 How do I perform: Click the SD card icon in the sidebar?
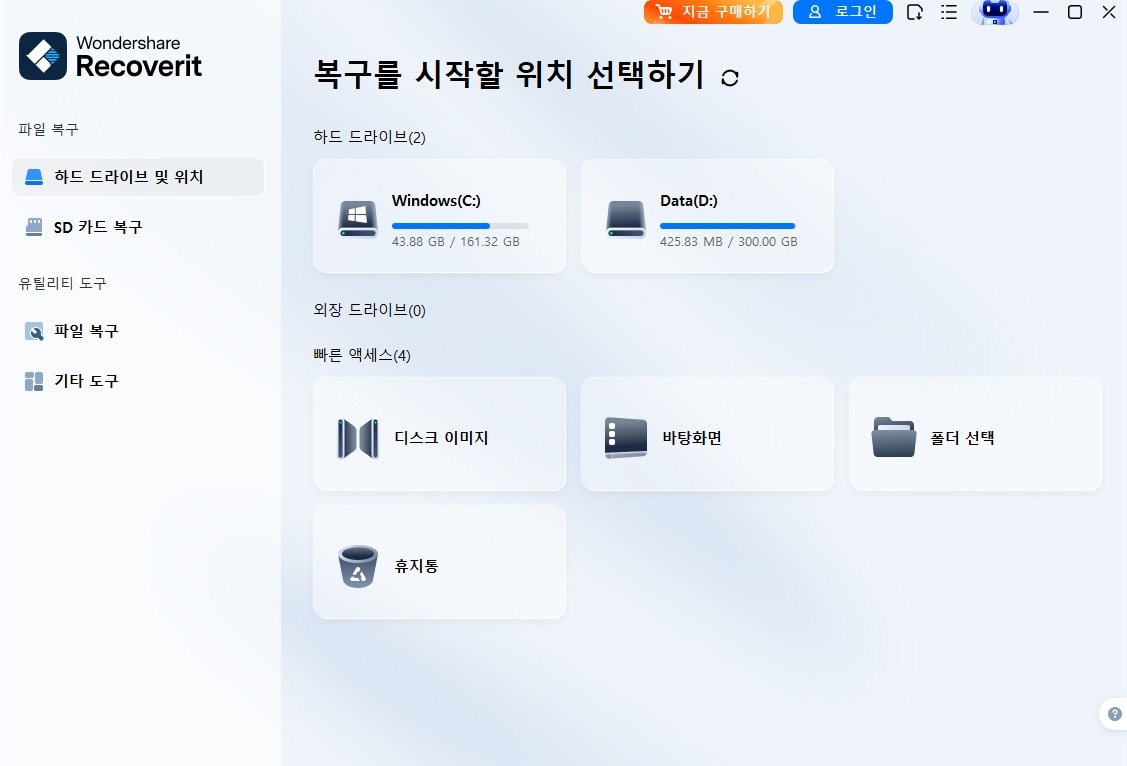pyautogui.click(x=35, y=227)
